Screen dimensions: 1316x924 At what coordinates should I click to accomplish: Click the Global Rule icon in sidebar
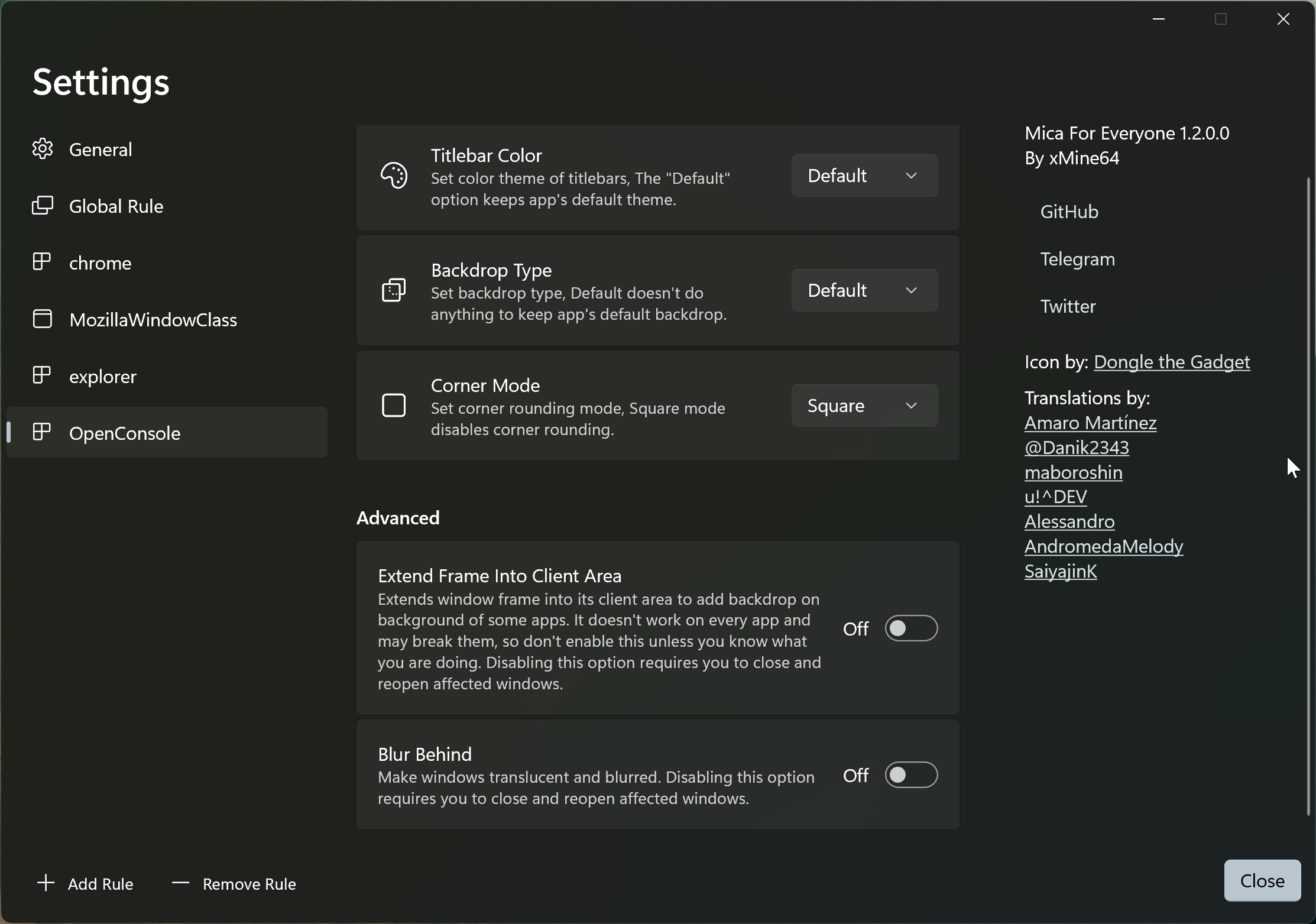(x=42, y=205)
